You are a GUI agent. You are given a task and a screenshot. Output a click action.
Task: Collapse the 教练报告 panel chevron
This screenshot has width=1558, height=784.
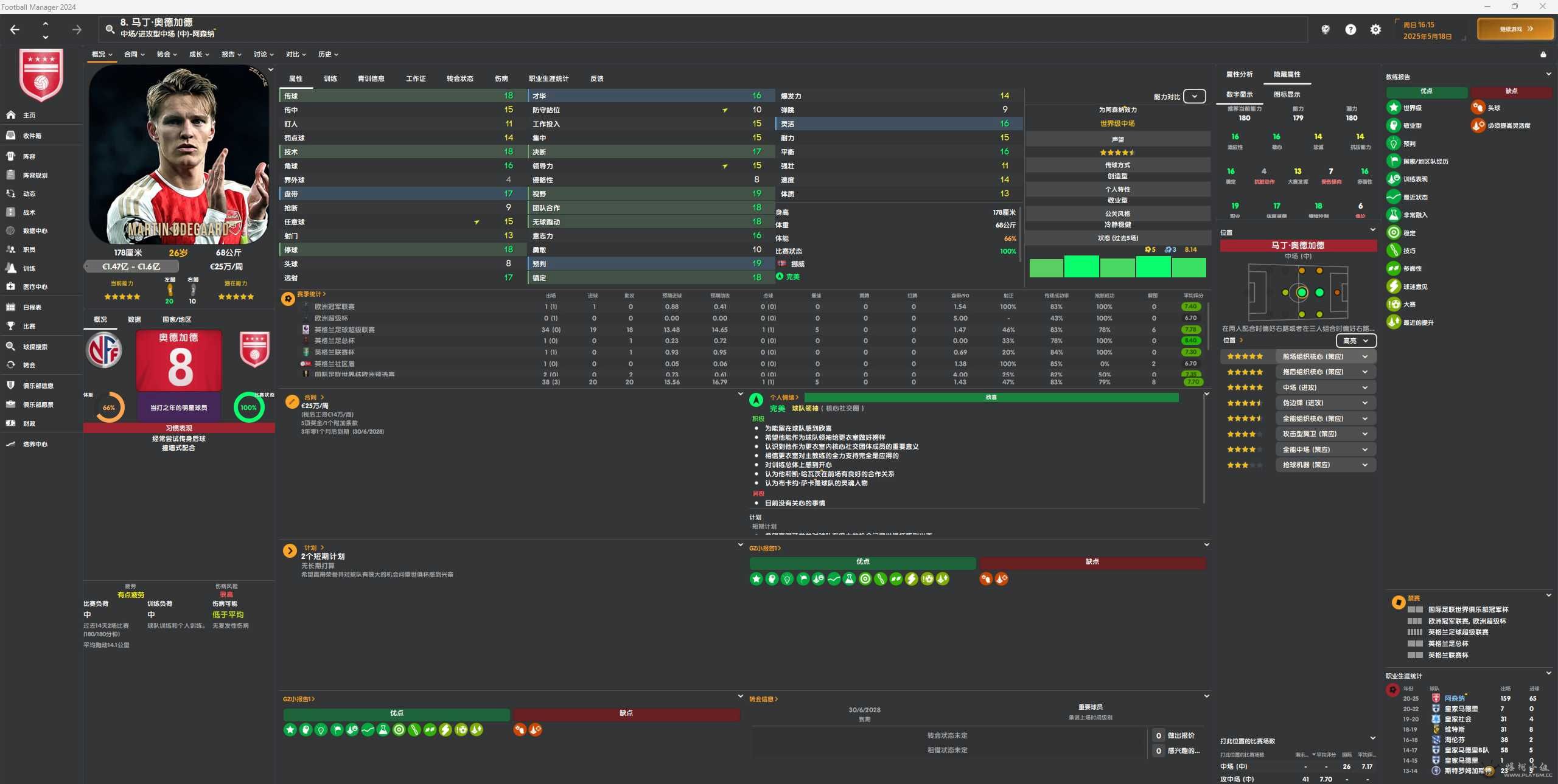coord(1548,74)
